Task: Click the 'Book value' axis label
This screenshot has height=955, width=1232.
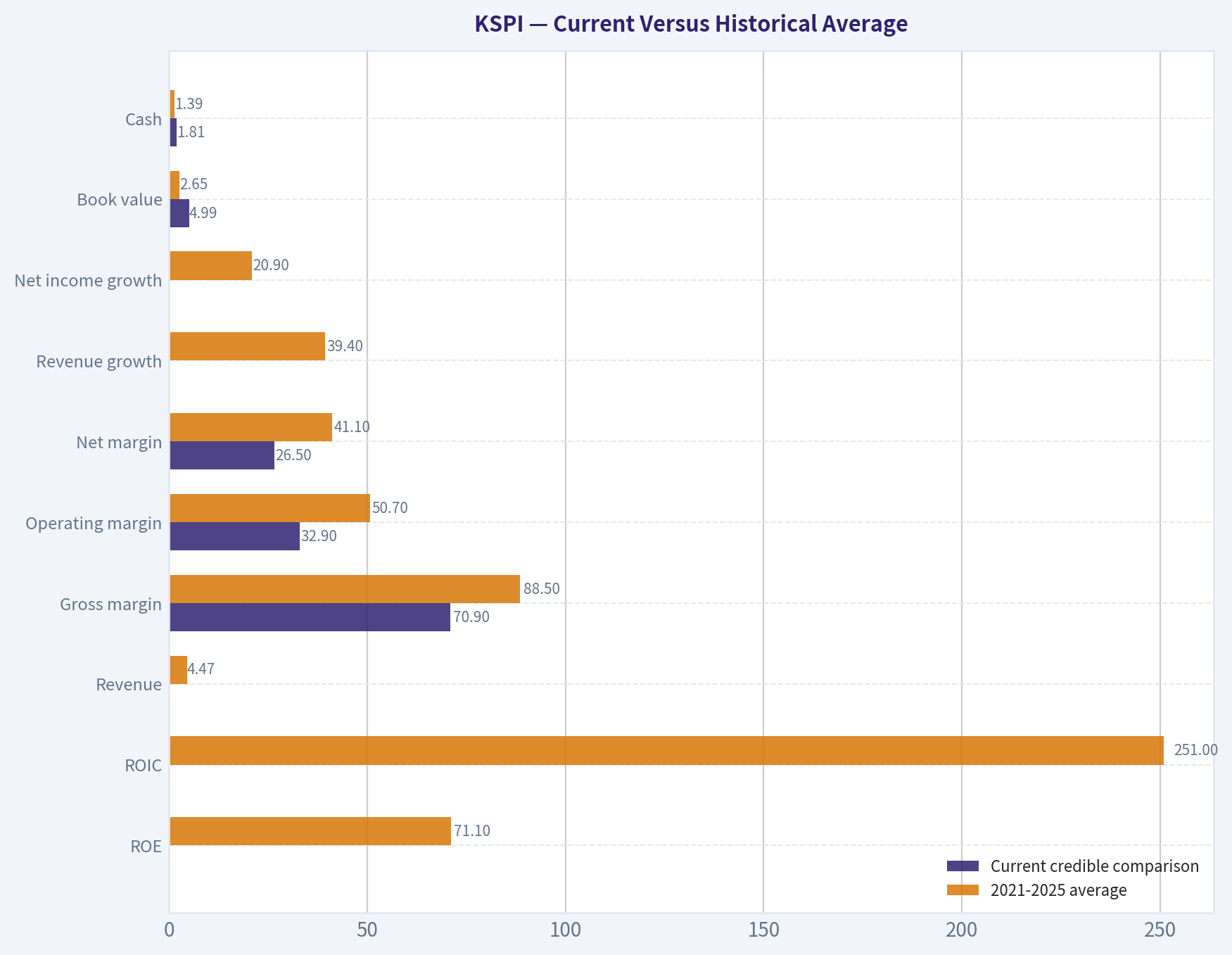Action: (120, 200)
